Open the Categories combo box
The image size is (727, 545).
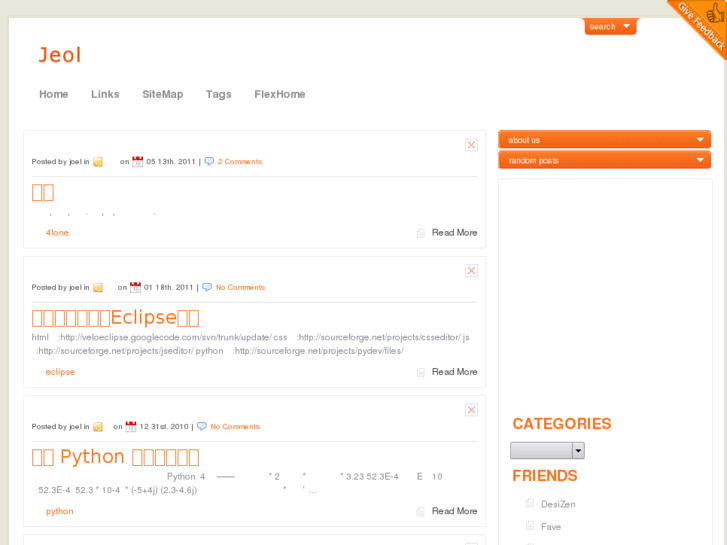(547, 450)
